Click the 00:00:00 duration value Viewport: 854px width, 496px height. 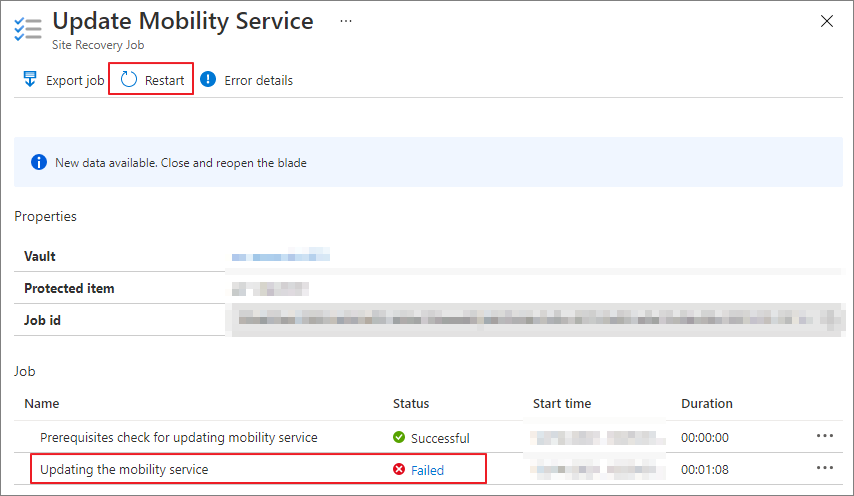(705, 438)
